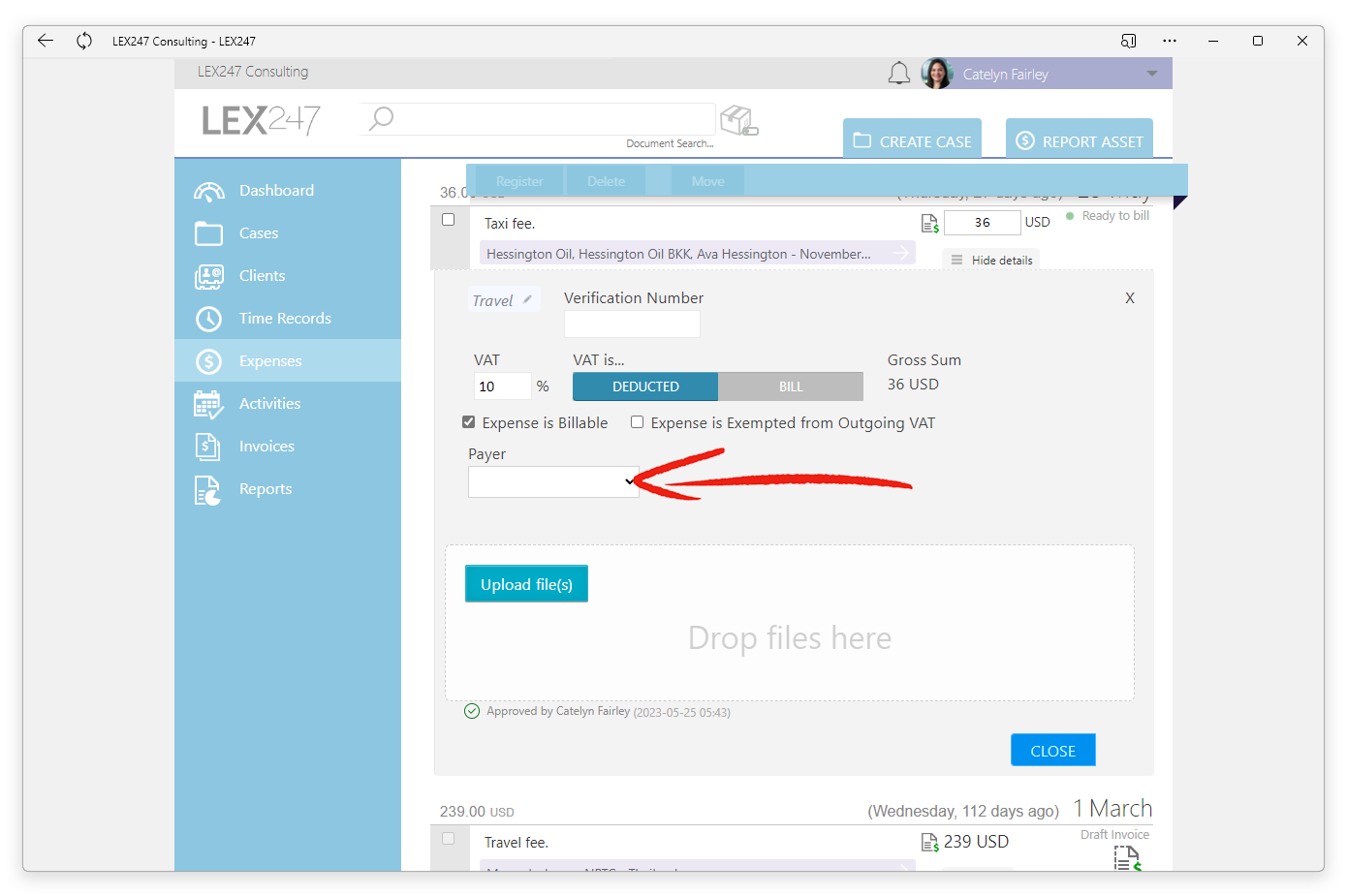Click the VAT percent field
The width and height of the screenshot is (1347, 896).
(502, 386)
